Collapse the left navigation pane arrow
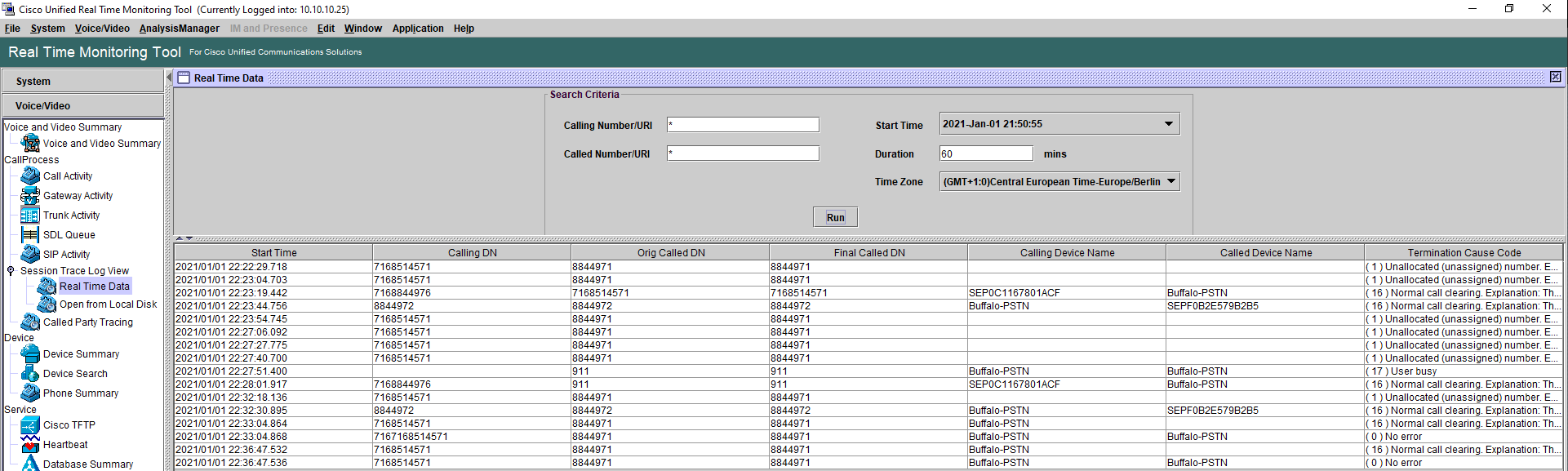Viewport: 1568px width, 471px height. point(169,77)
